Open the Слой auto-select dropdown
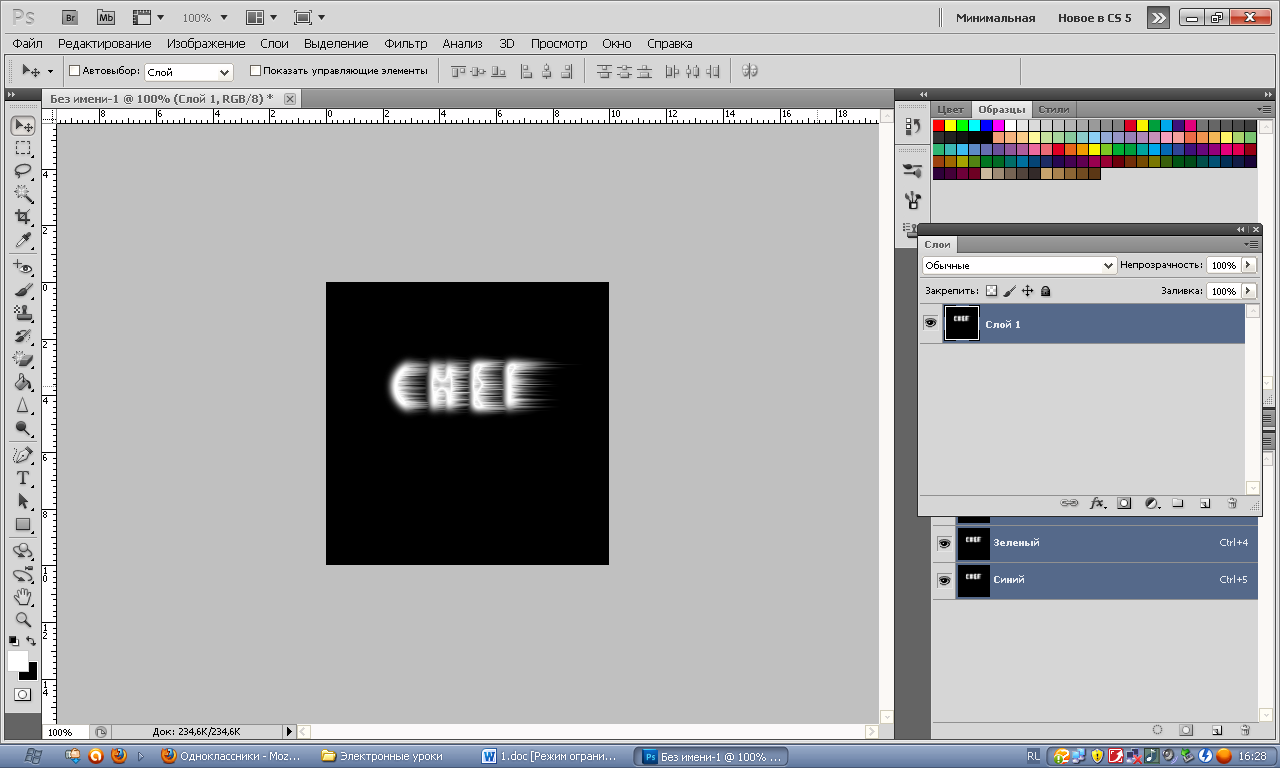This screenshot has width=1280, height=768. coord(189,72)
